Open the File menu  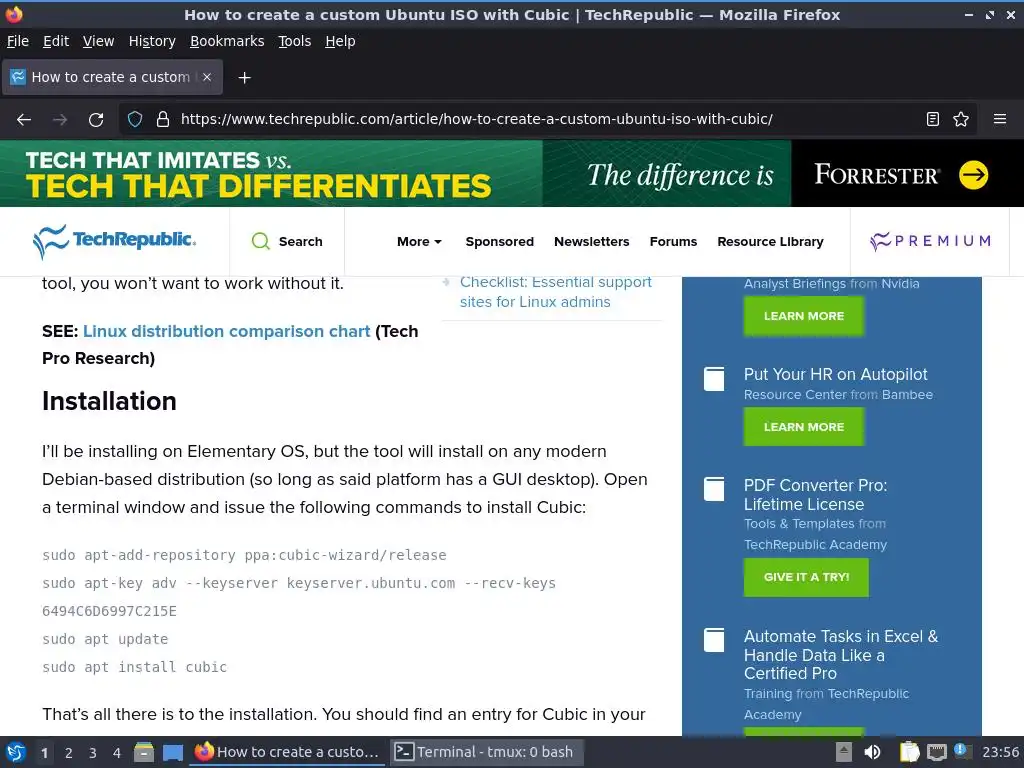pyautogui.click(x=18, y=41)
